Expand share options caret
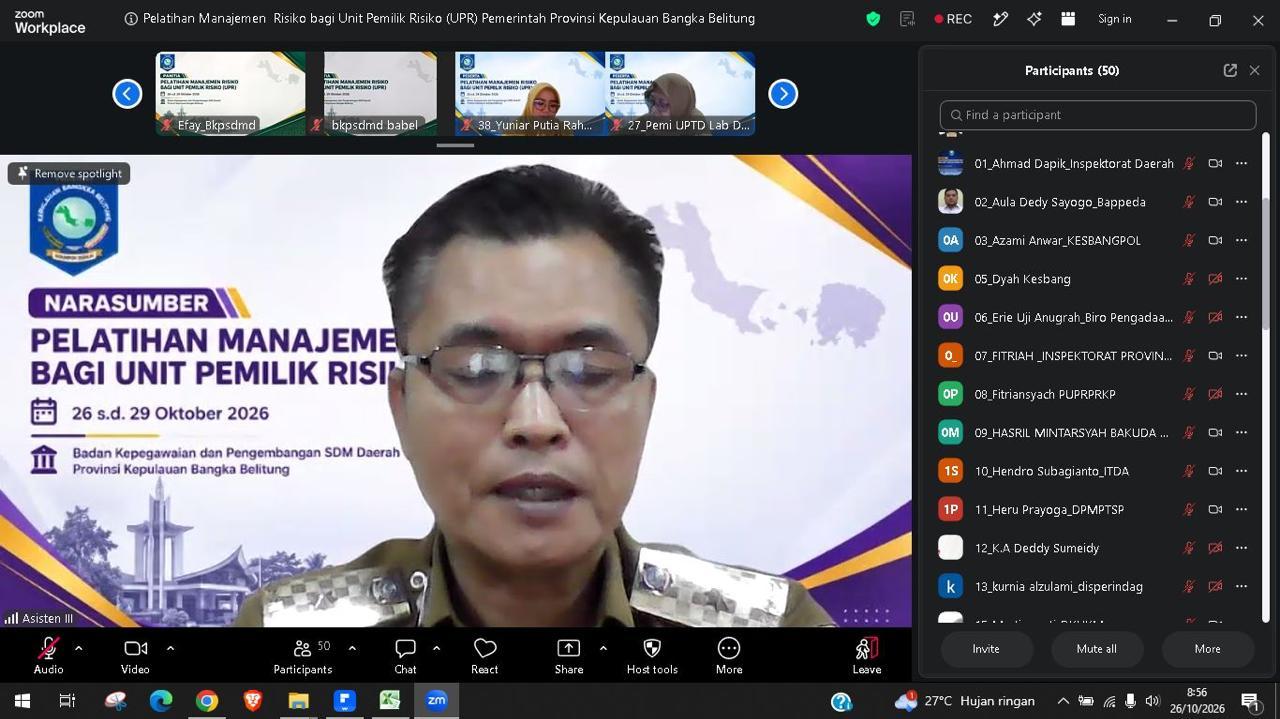Screen dimensions: 1280x719 (603, 648)
